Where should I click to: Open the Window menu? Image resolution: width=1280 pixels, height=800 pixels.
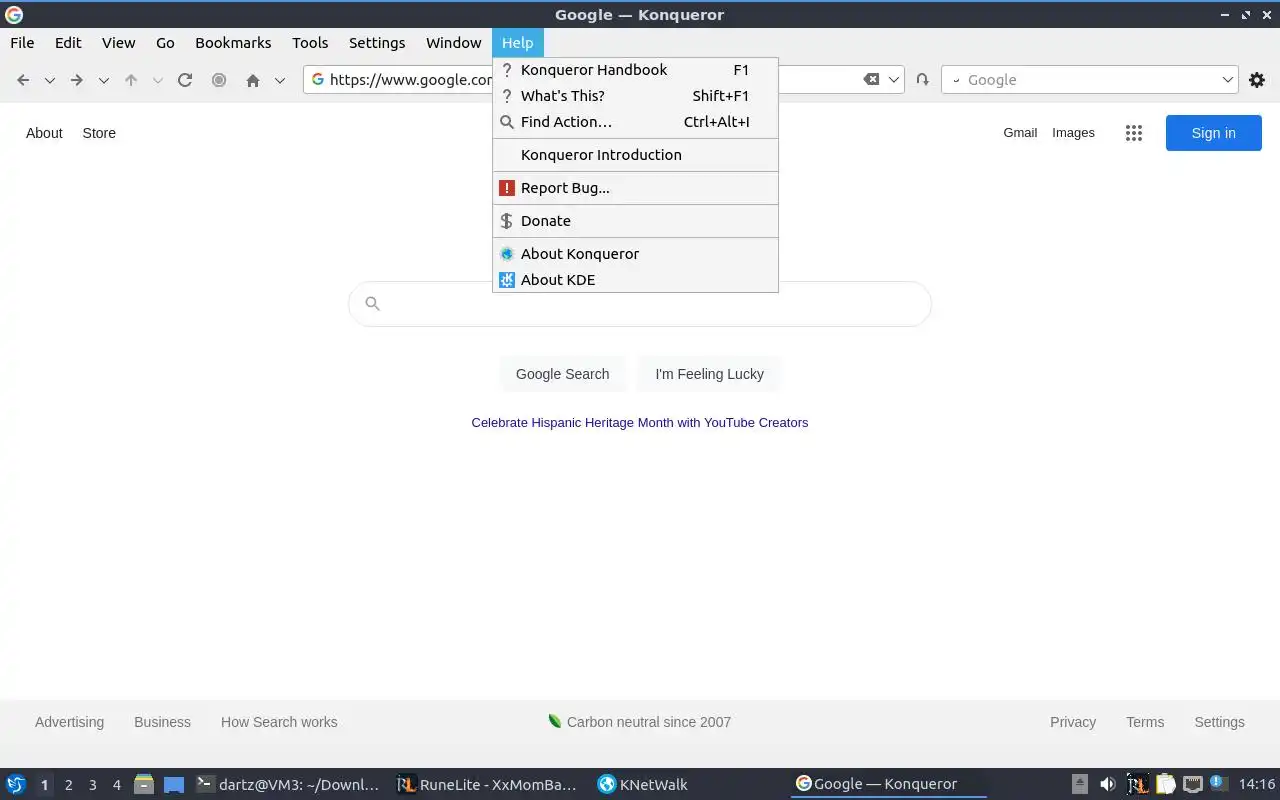[x=453, y=43]
